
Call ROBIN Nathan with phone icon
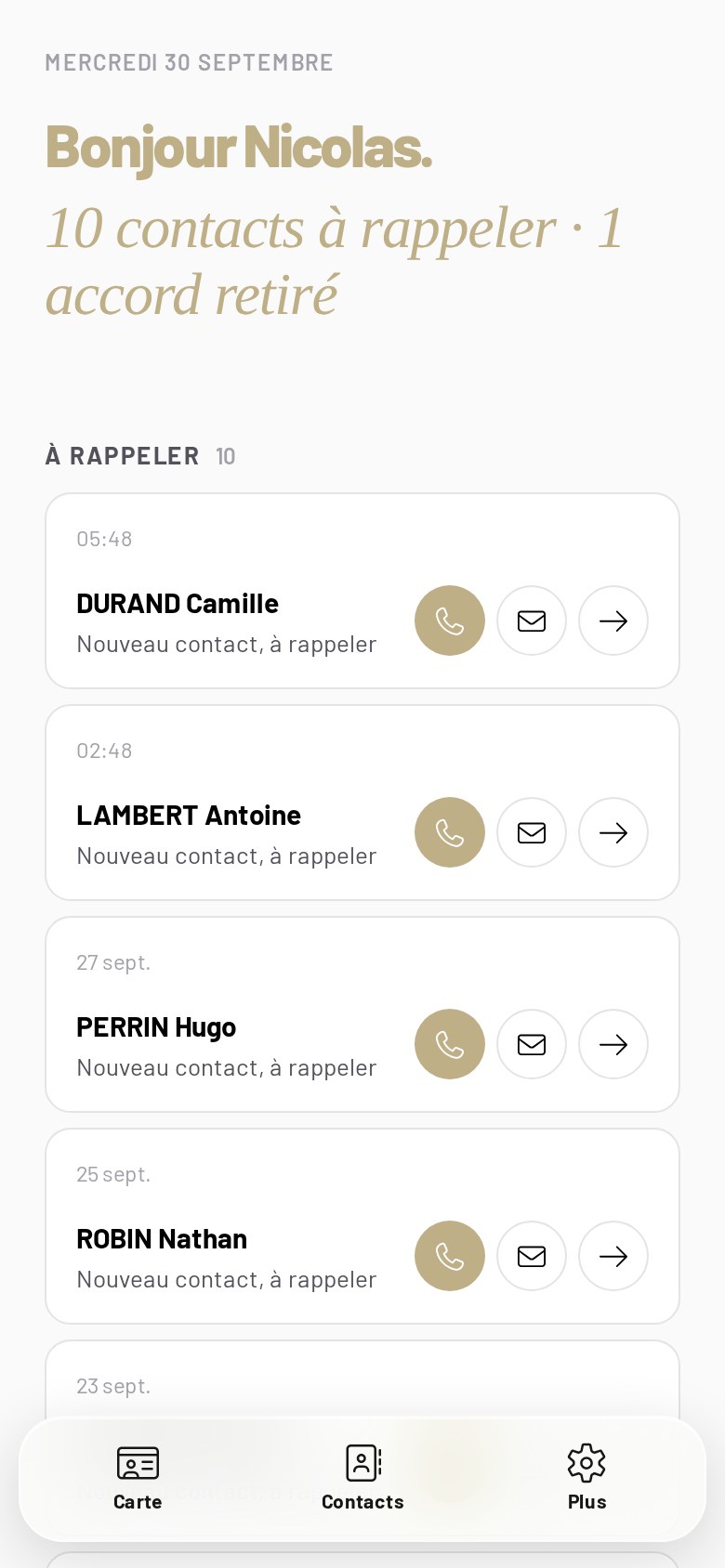[450, 1256]
